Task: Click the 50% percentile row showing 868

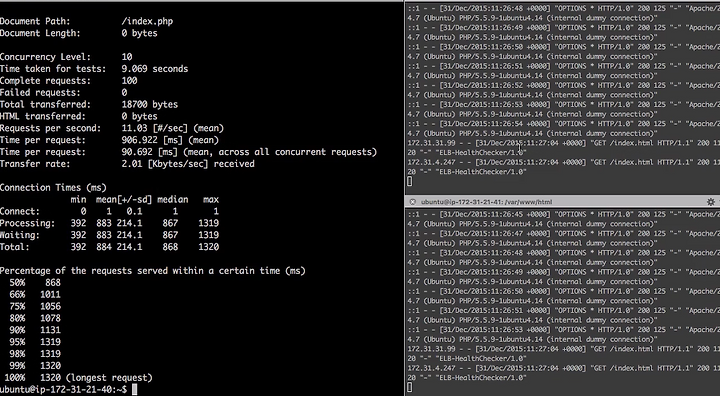Action: tap(35, 283)
